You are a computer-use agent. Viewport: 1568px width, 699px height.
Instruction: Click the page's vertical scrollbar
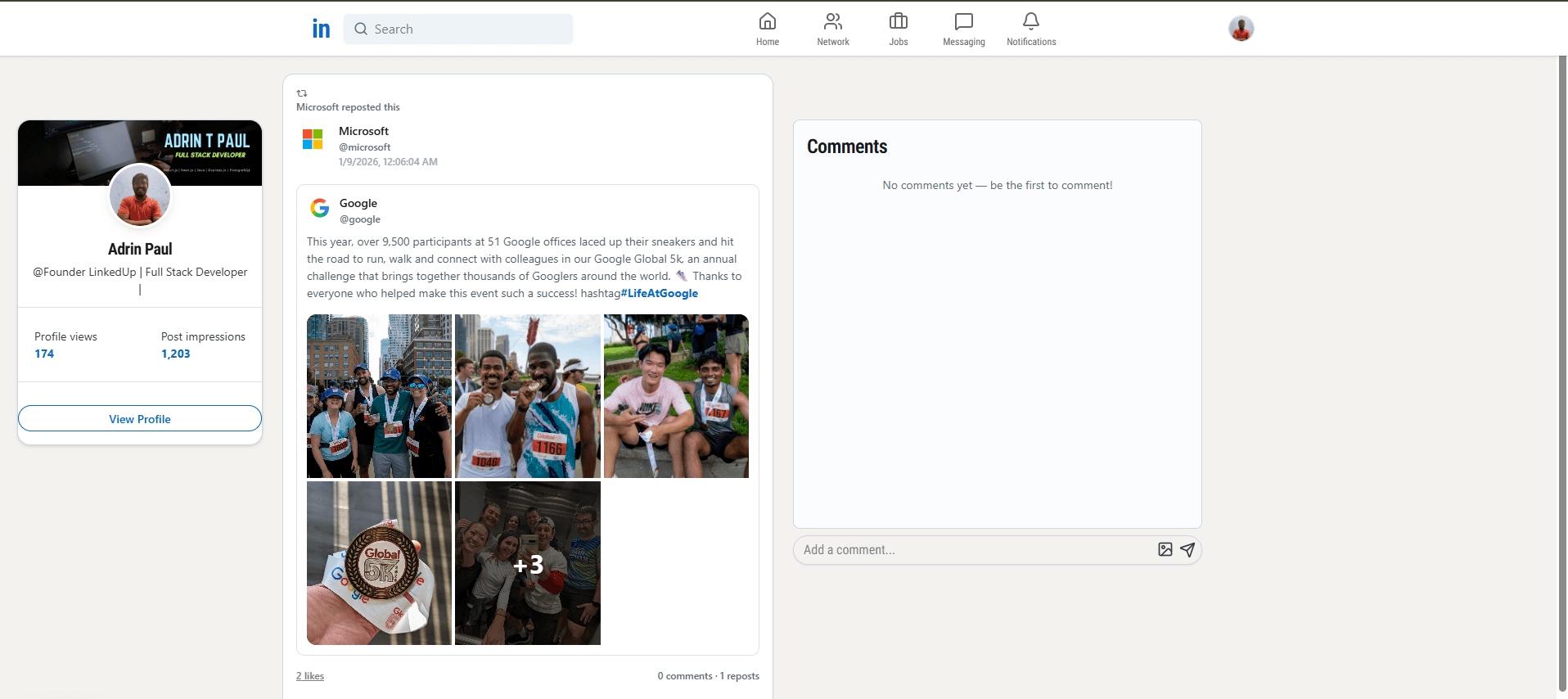coord(1562,373)
